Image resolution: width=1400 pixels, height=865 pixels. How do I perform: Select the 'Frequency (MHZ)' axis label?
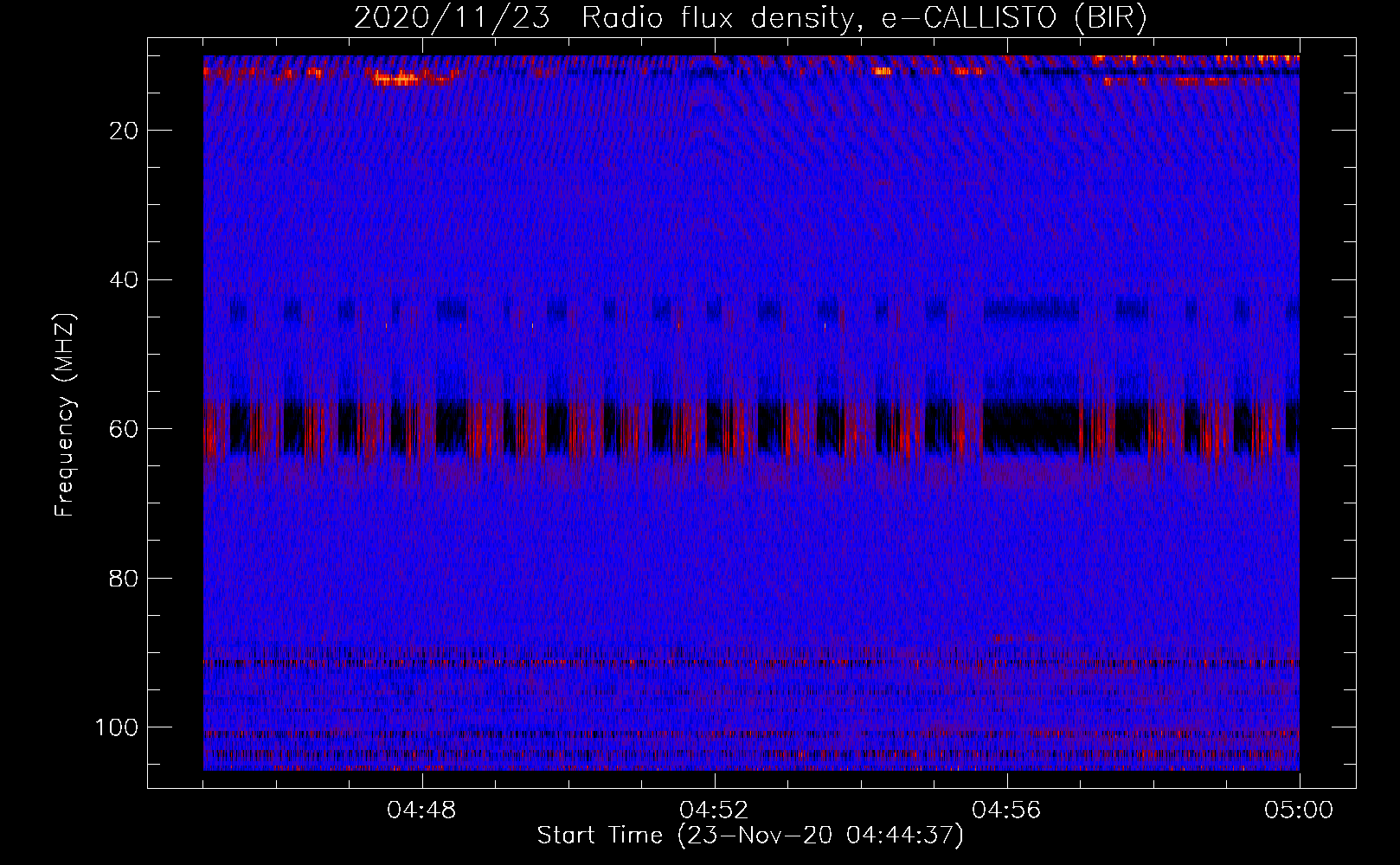65,414
